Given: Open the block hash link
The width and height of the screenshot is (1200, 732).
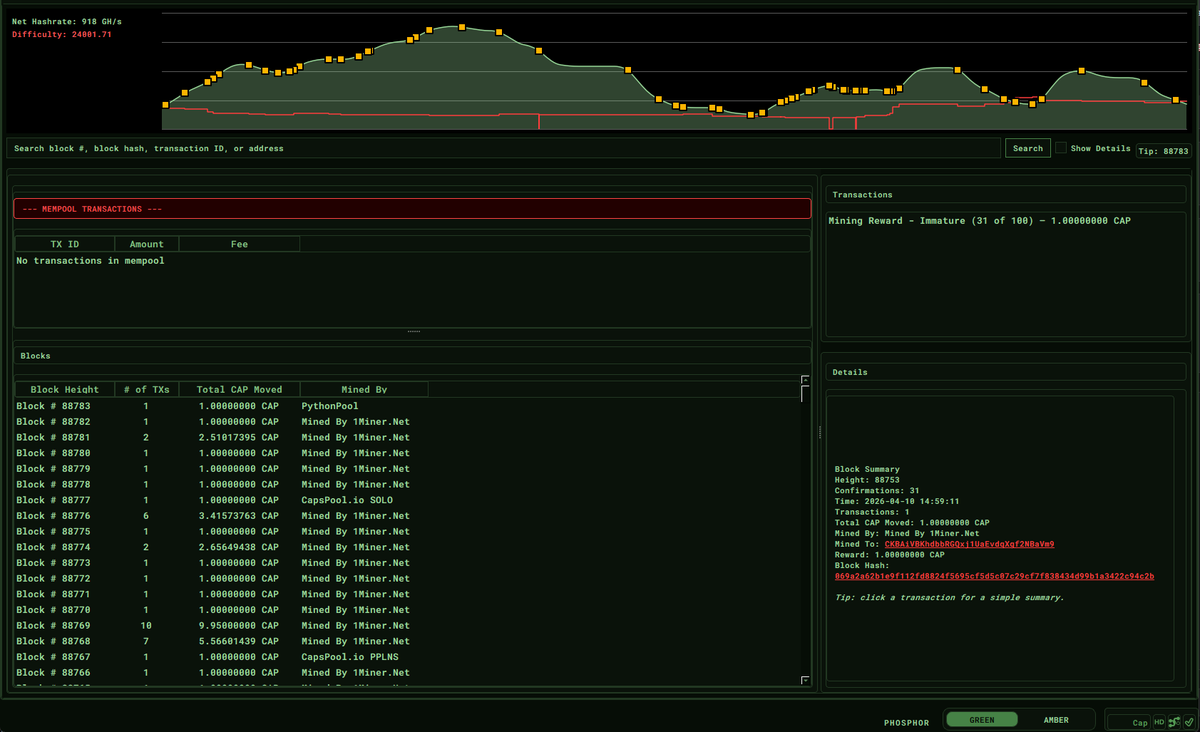Looking at the screenshot, I should tap(994, 576).
